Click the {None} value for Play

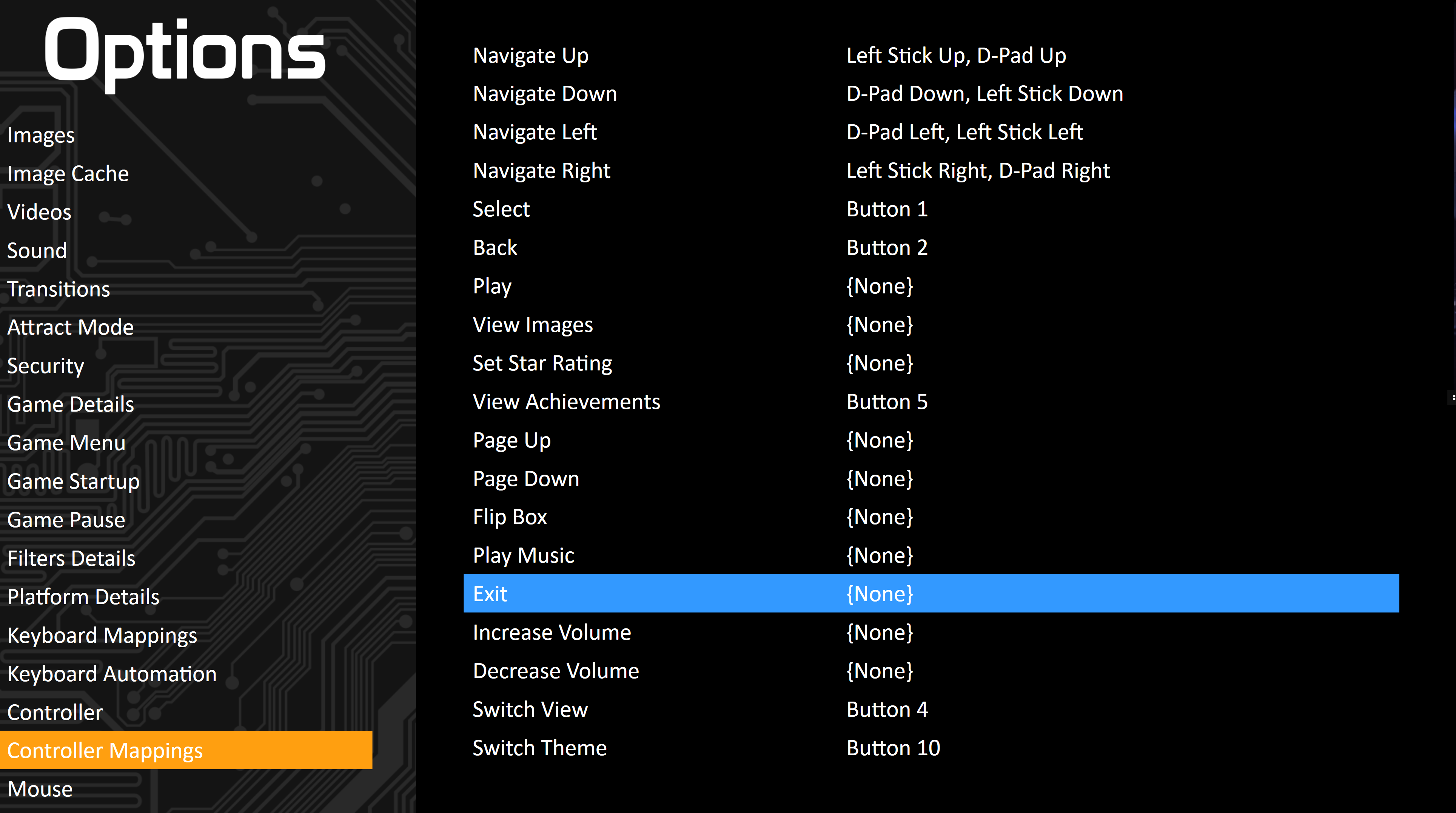tap(880, 286)
